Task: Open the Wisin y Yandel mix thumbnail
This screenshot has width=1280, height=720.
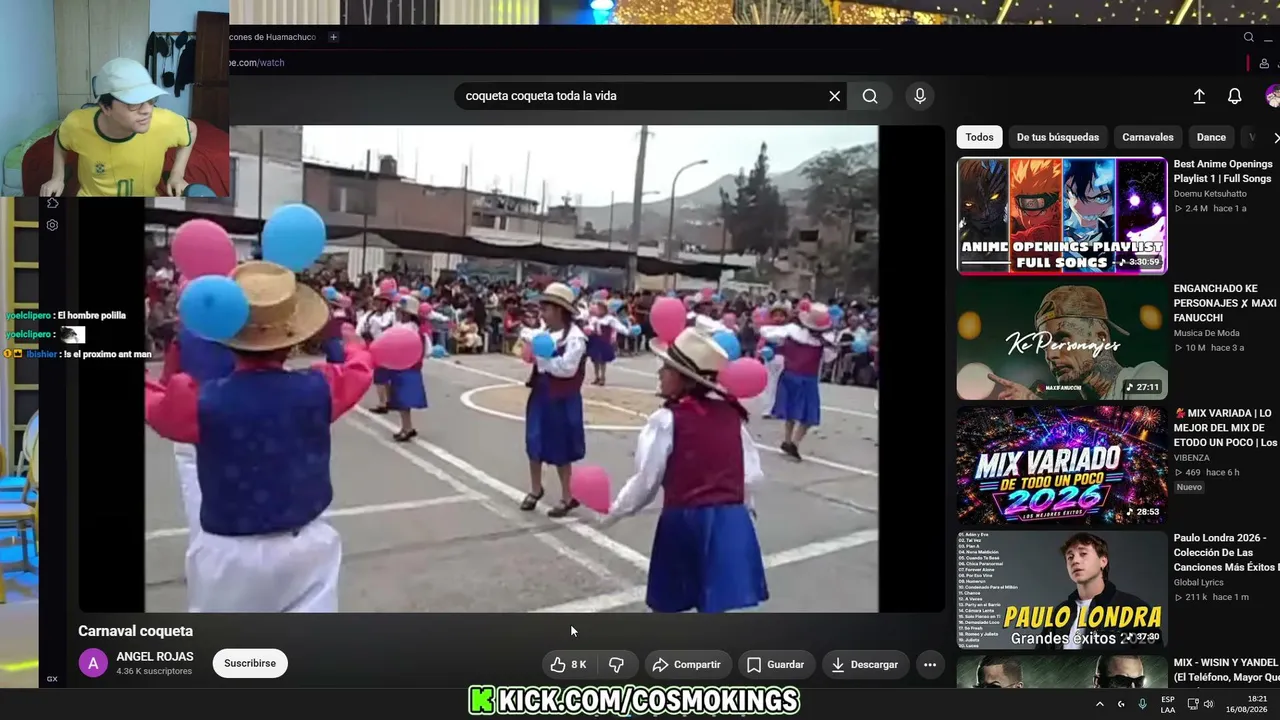Action: (x=1062, y=672)
